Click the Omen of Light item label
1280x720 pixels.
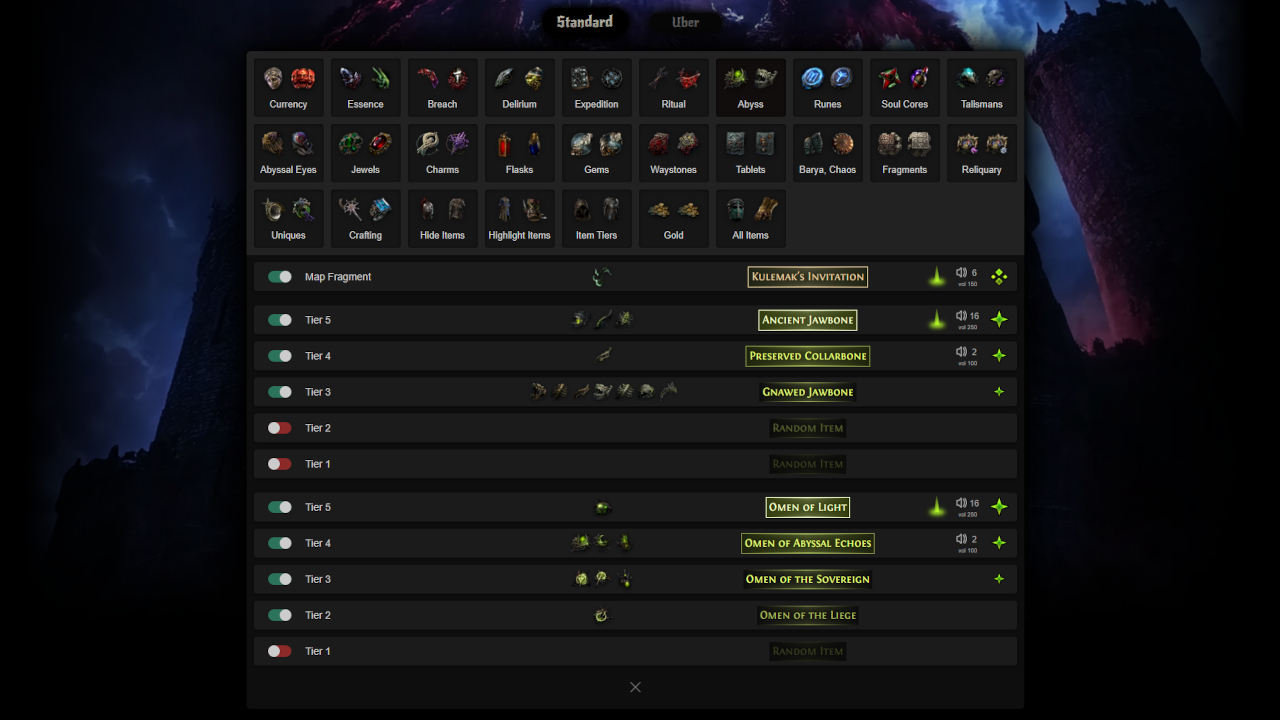808,507
